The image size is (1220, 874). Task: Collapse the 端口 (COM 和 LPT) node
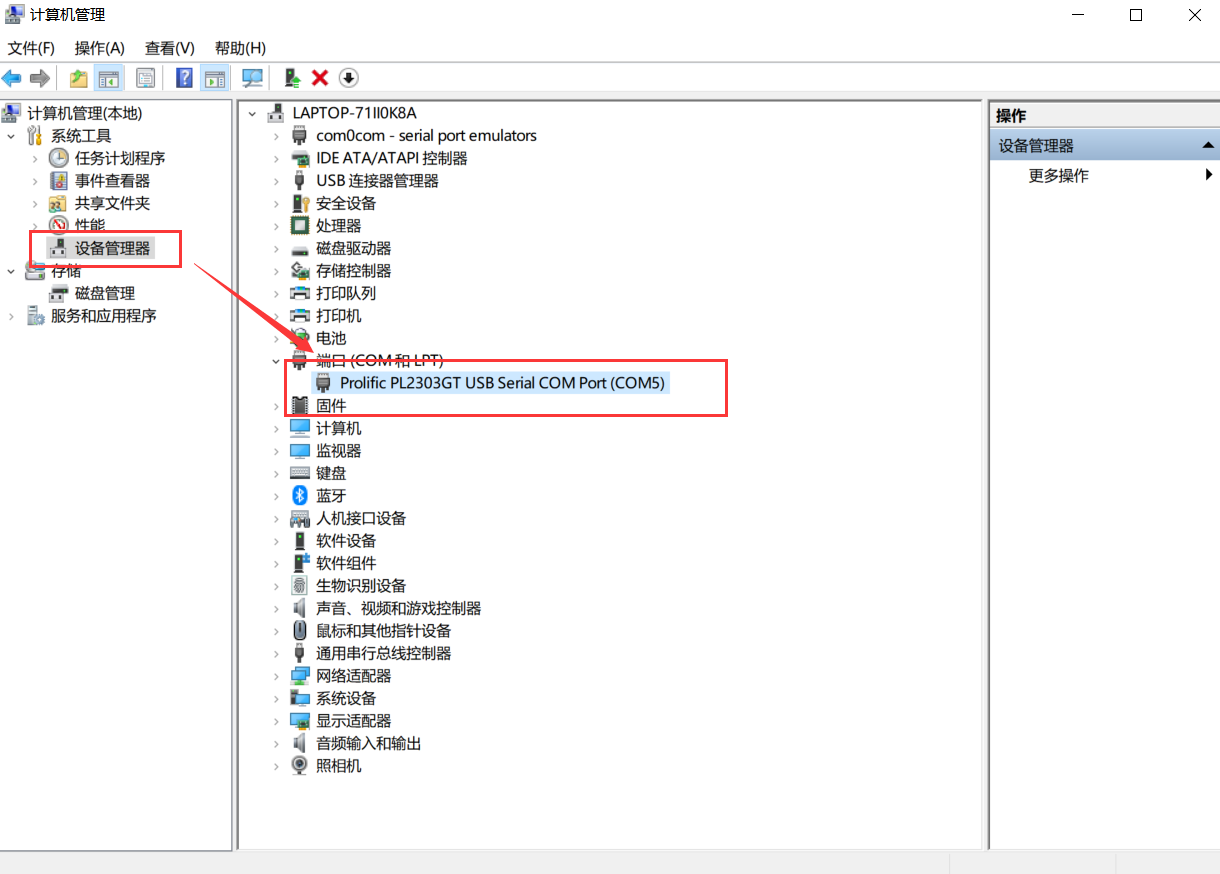[x=276, y=360]
